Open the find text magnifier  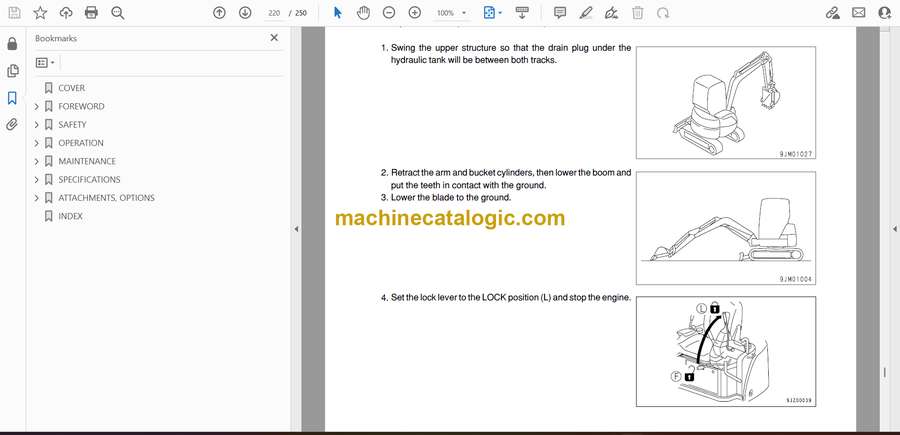(x=118, y=13)
